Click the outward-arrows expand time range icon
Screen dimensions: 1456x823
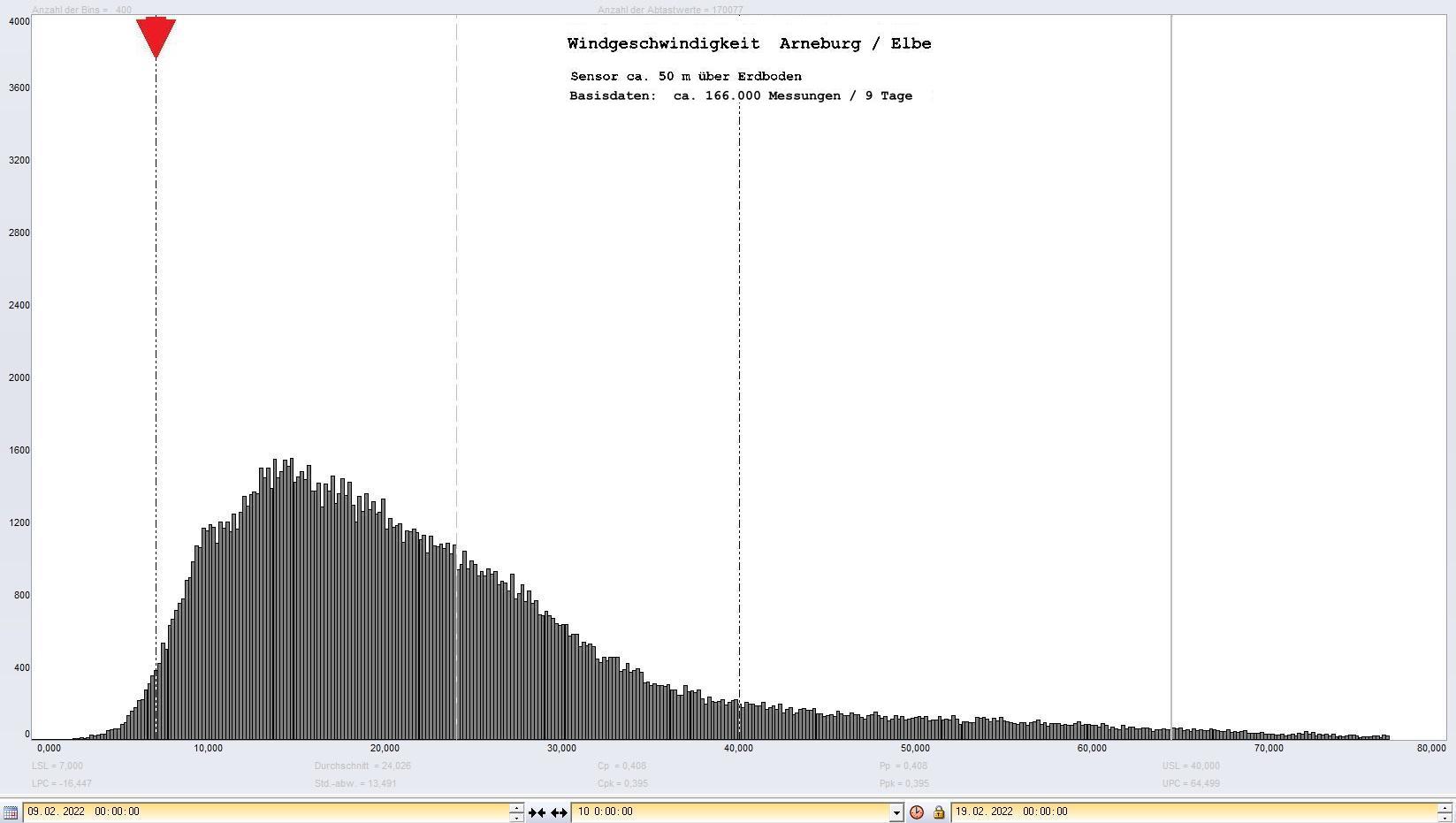click(x=559, y=812)
